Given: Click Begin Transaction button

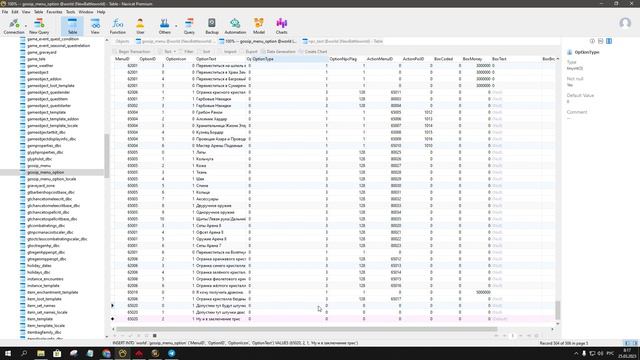Looking at the screenshot, I should coord(131,52).
